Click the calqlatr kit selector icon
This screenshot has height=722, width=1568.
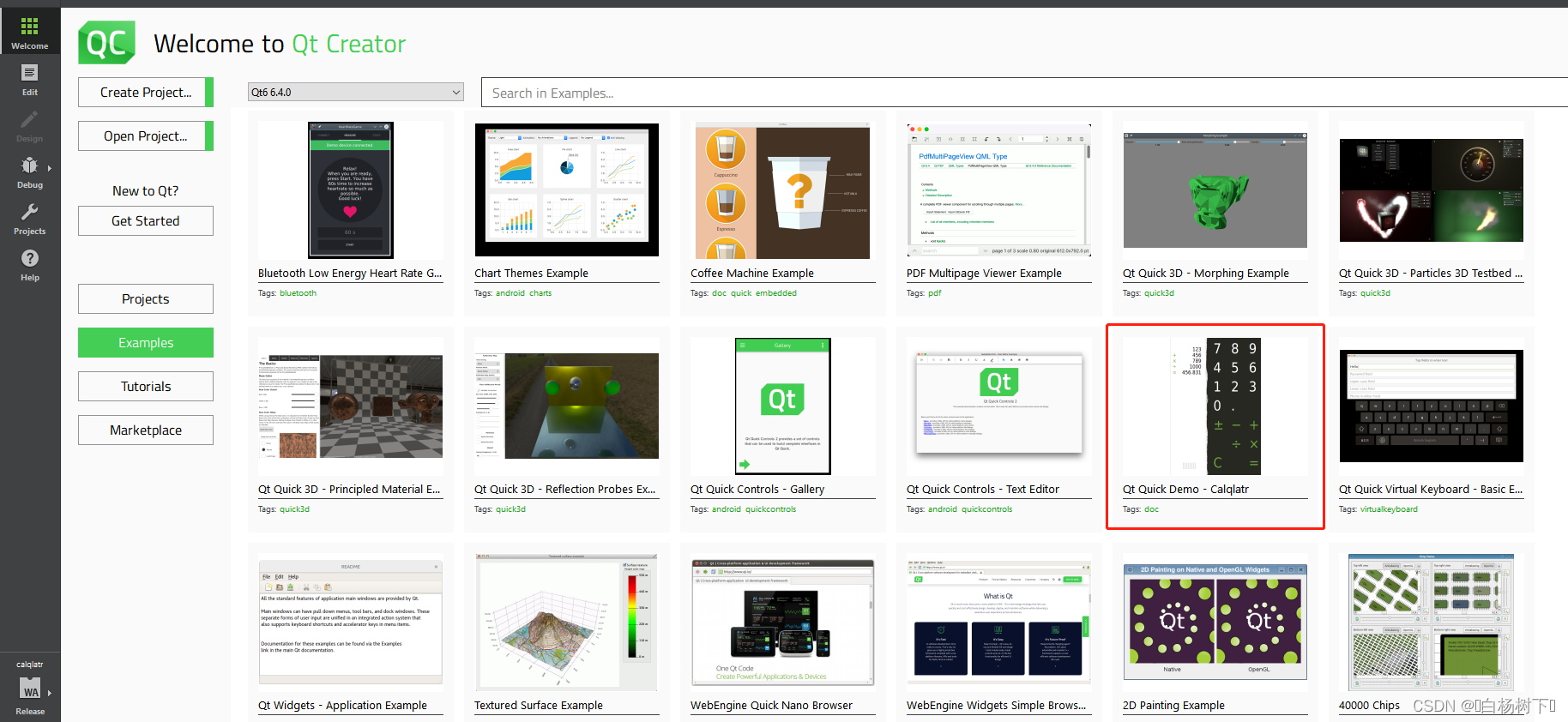tap(30, 689)
